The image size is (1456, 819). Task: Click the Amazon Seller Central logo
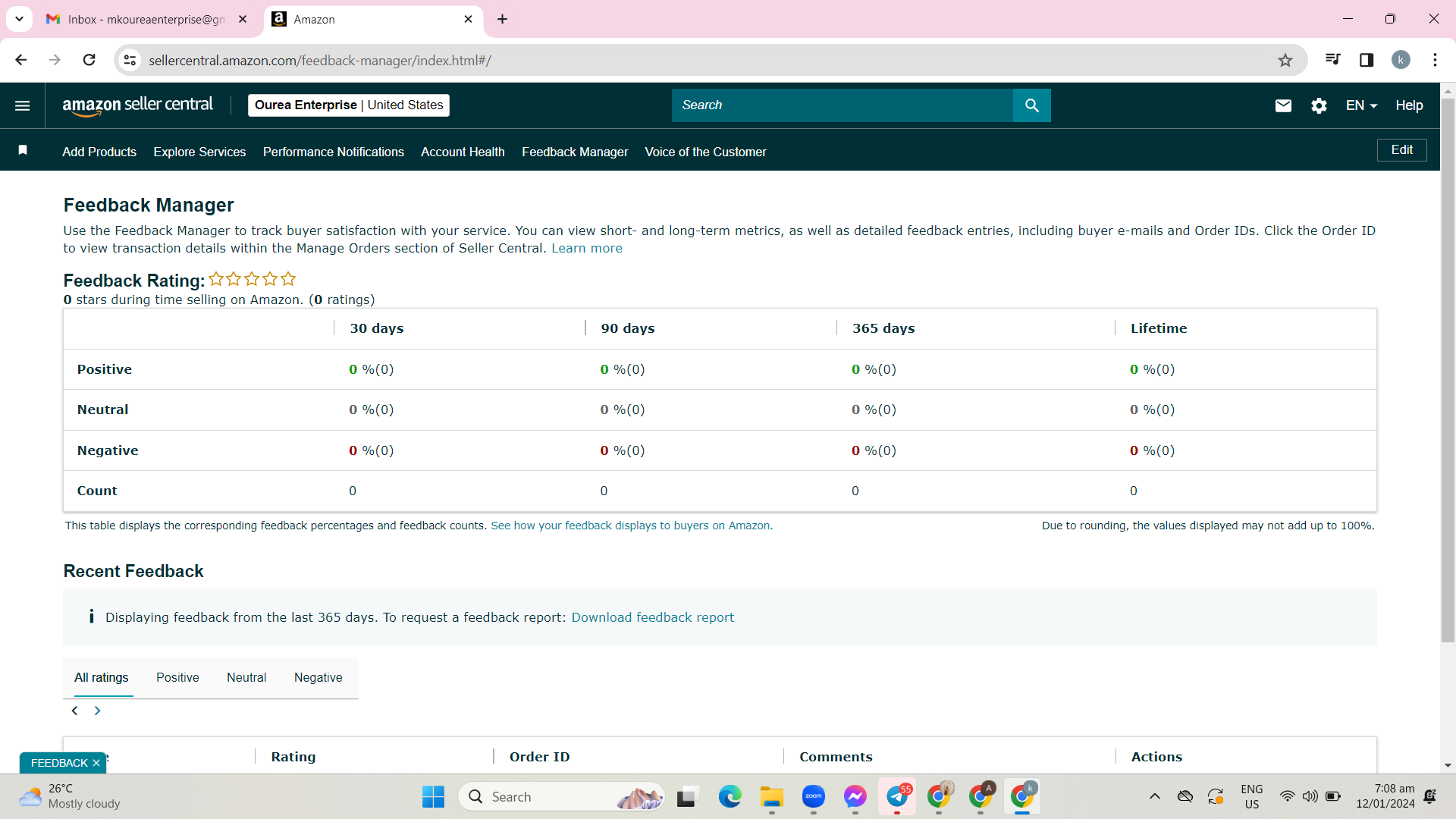point(137,105)
